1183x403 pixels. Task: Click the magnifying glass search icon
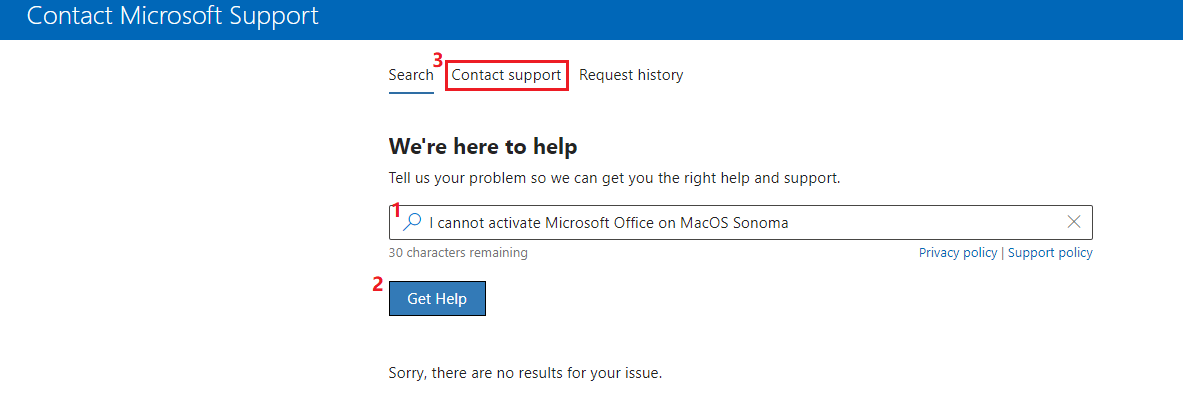[x=412, y=223]
